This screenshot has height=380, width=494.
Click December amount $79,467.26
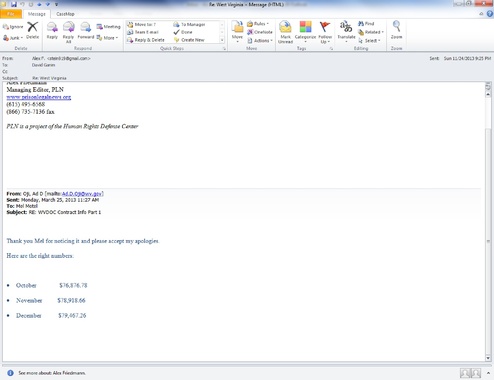(72, 315)
